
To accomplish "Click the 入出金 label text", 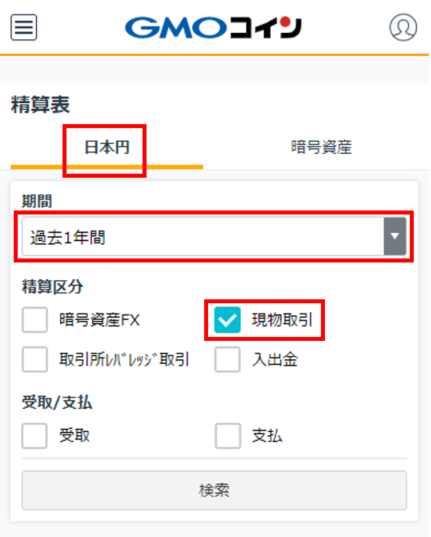I will point(275,359).
